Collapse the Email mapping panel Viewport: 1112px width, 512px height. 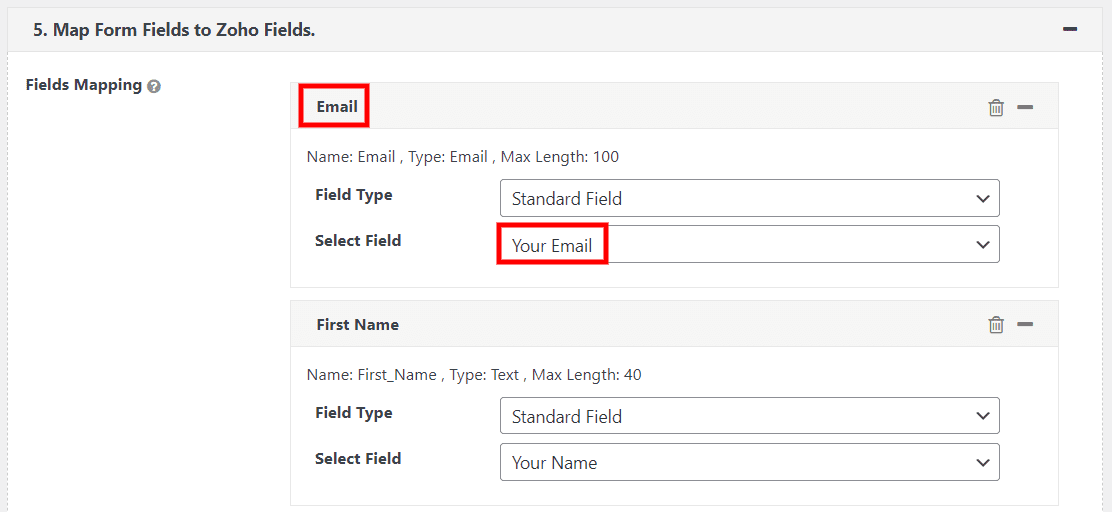pyautogui.click(x=1025, y=107)
